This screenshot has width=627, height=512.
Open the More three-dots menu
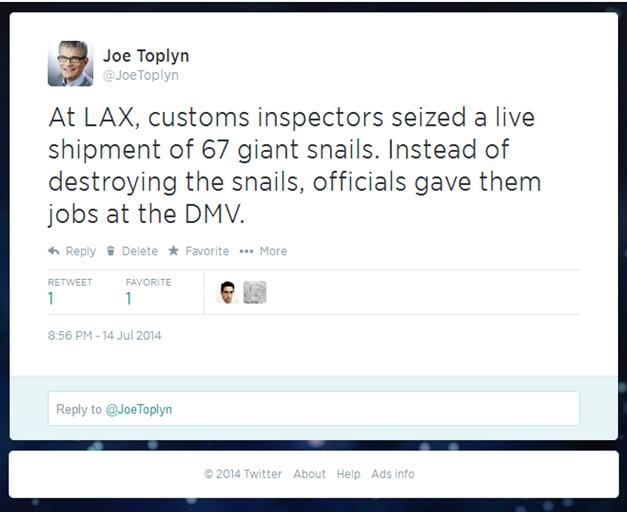(x=246, y=251)
